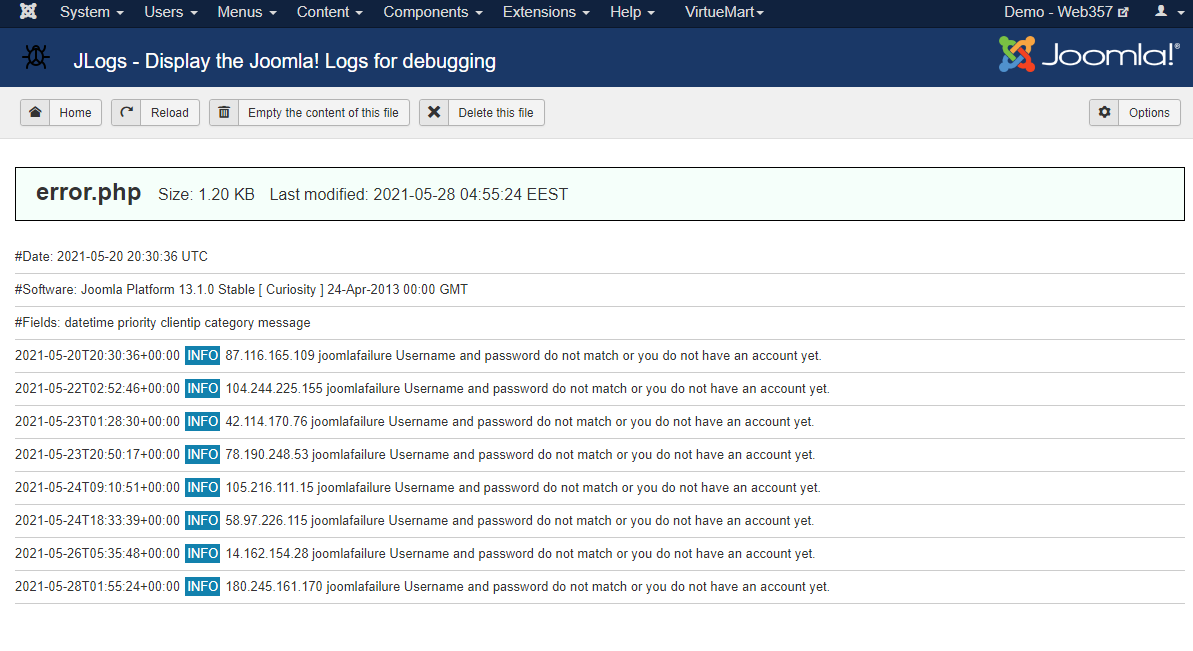Click timestamp 2021-05-24T09:10:51+00:00
The image size is (1193, 651).
coord(97,487)
